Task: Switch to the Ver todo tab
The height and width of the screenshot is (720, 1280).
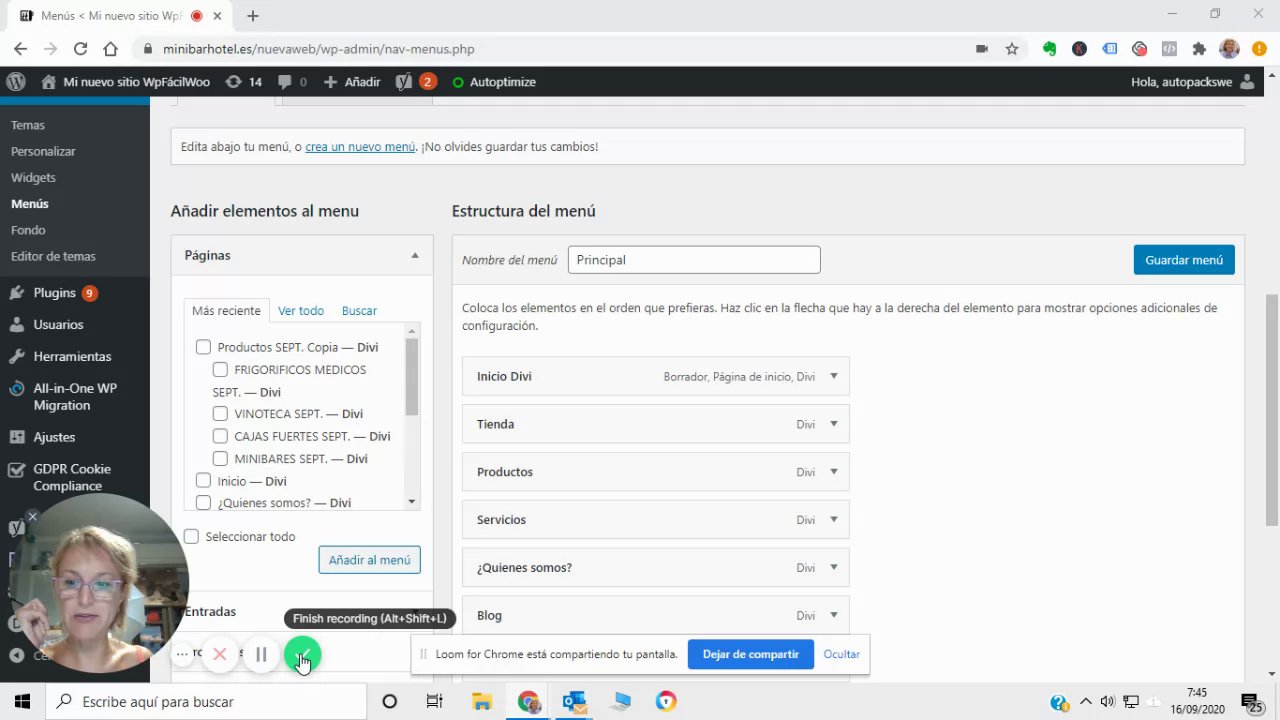Action: 301,311
